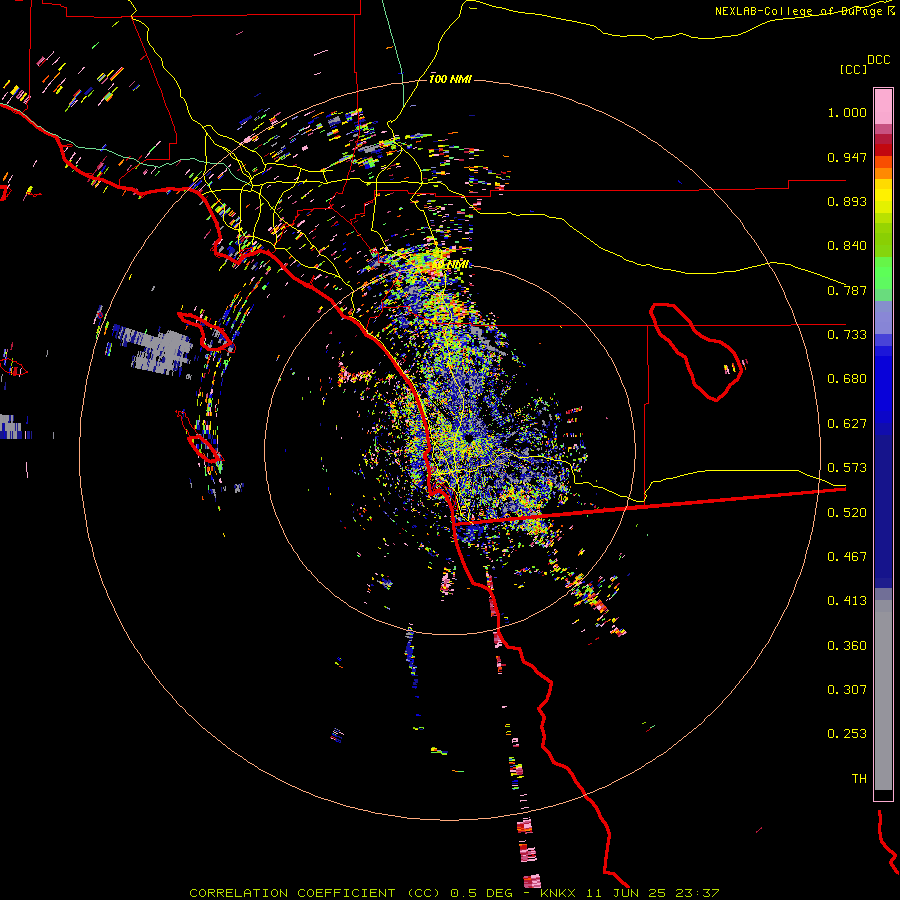Click the 0.627 scale value
The height and width of the screenshot is (900, 900).
coord(847,424)
